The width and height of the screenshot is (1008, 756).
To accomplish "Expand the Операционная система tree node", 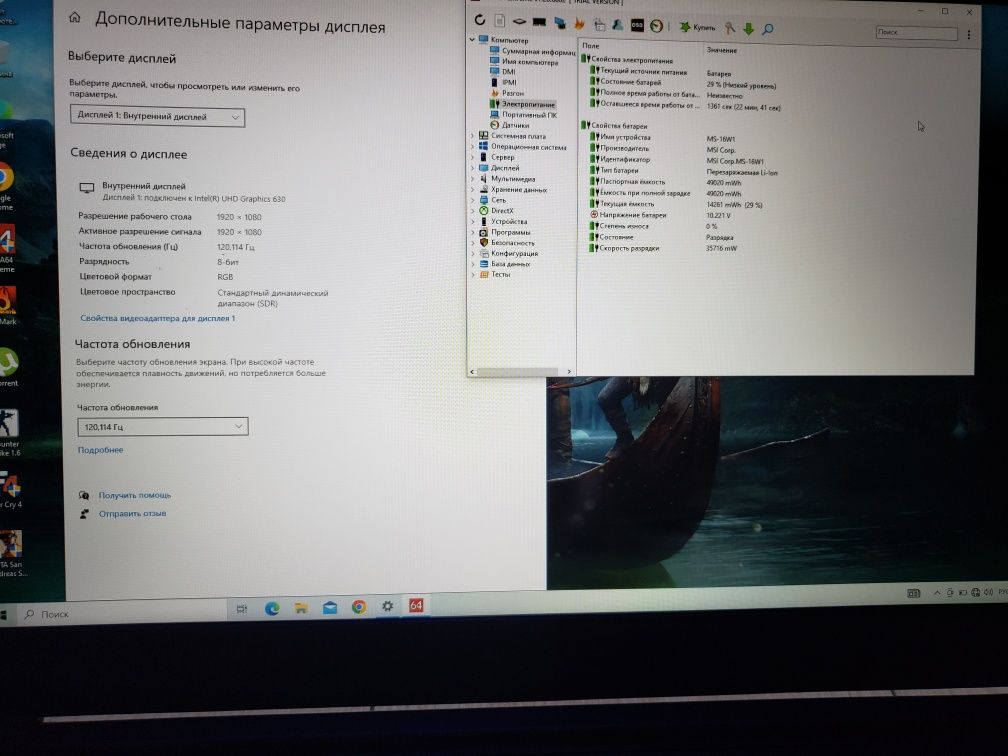I will point(472,147).
